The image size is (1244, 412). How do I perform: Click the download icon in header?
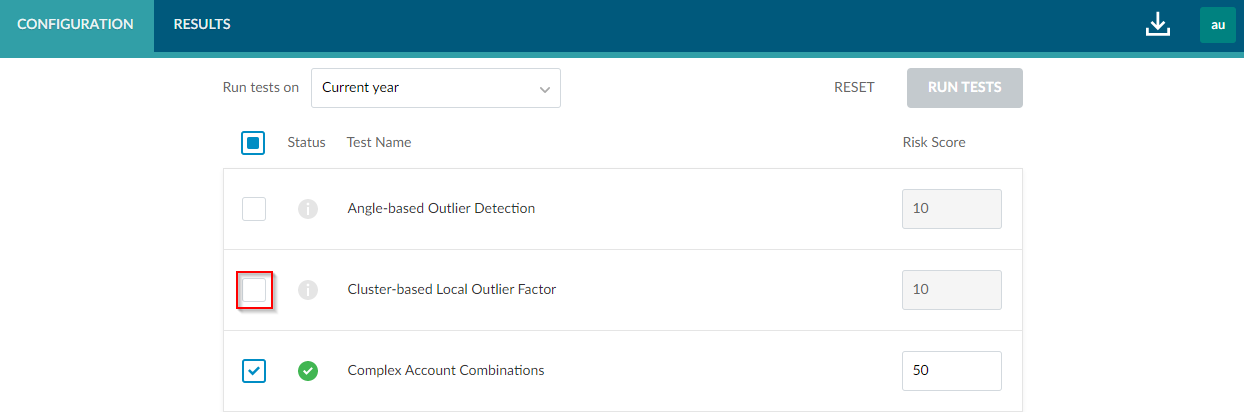click(1157, 25)
